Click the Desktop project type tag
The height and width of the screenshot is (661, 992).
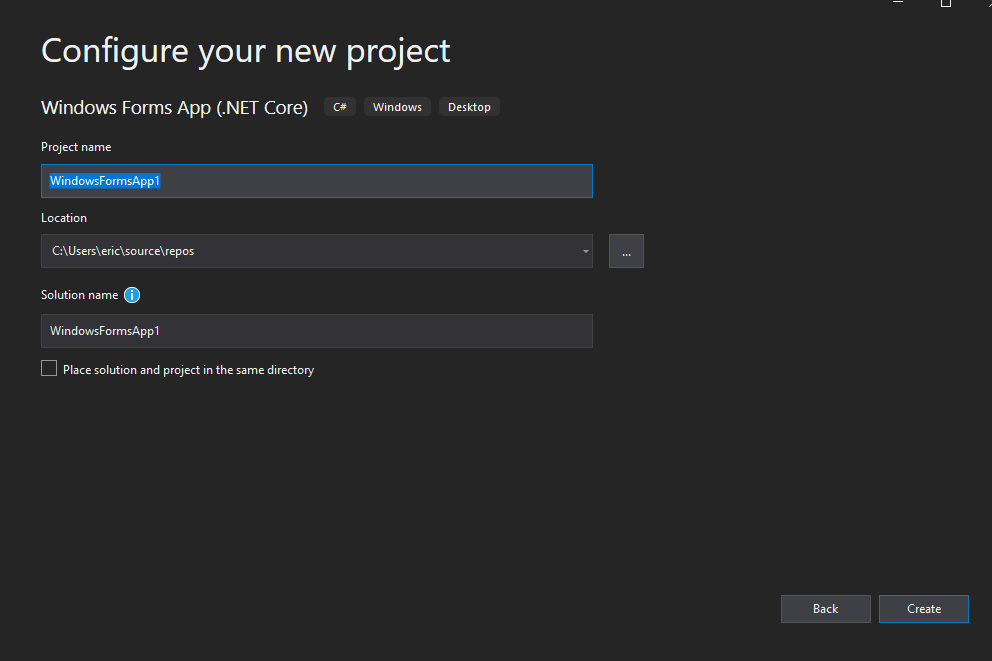[x=469, y=107]
